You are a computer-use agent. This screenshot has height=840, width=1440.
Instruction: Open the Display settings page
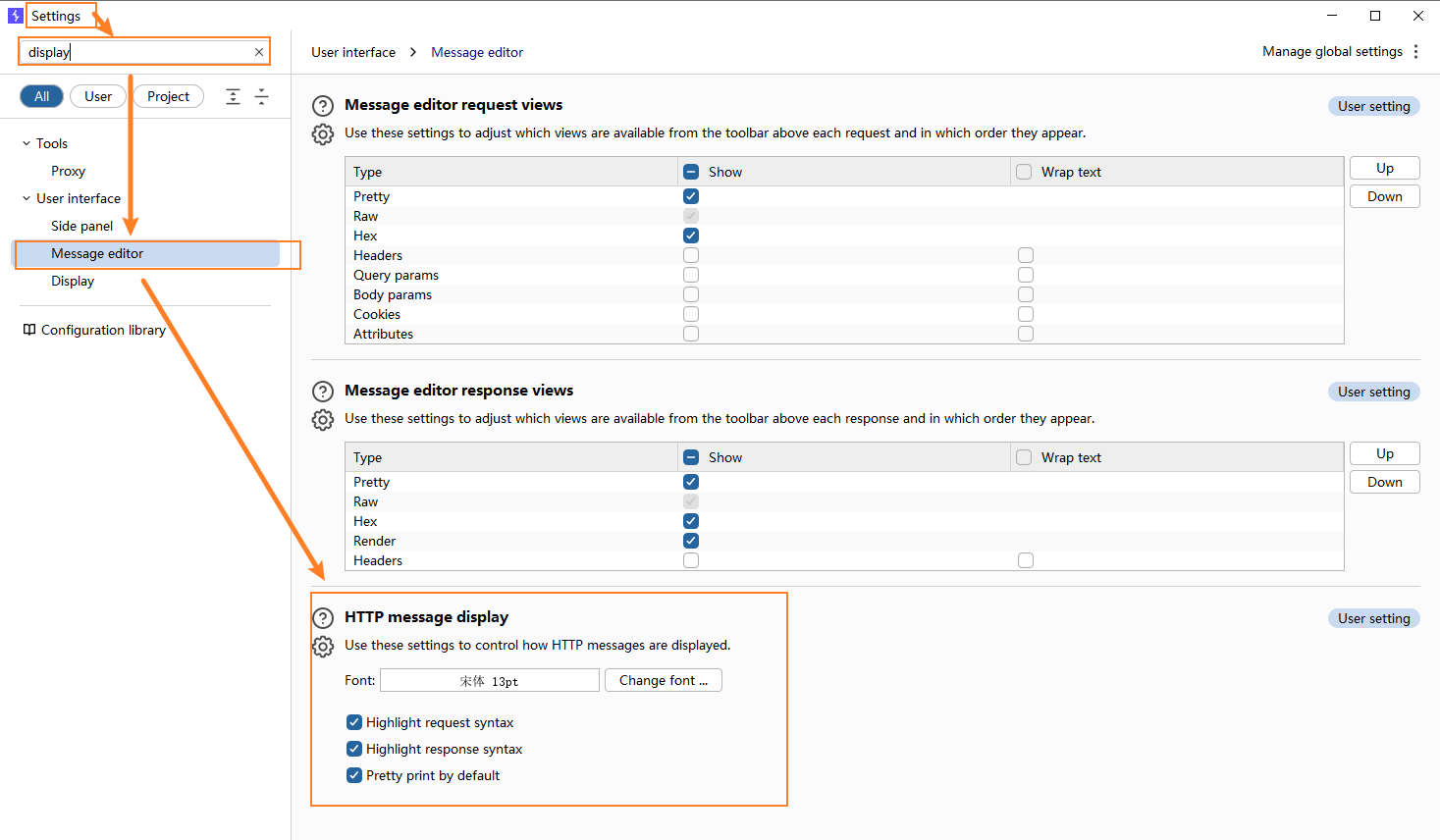pos(73,281)
